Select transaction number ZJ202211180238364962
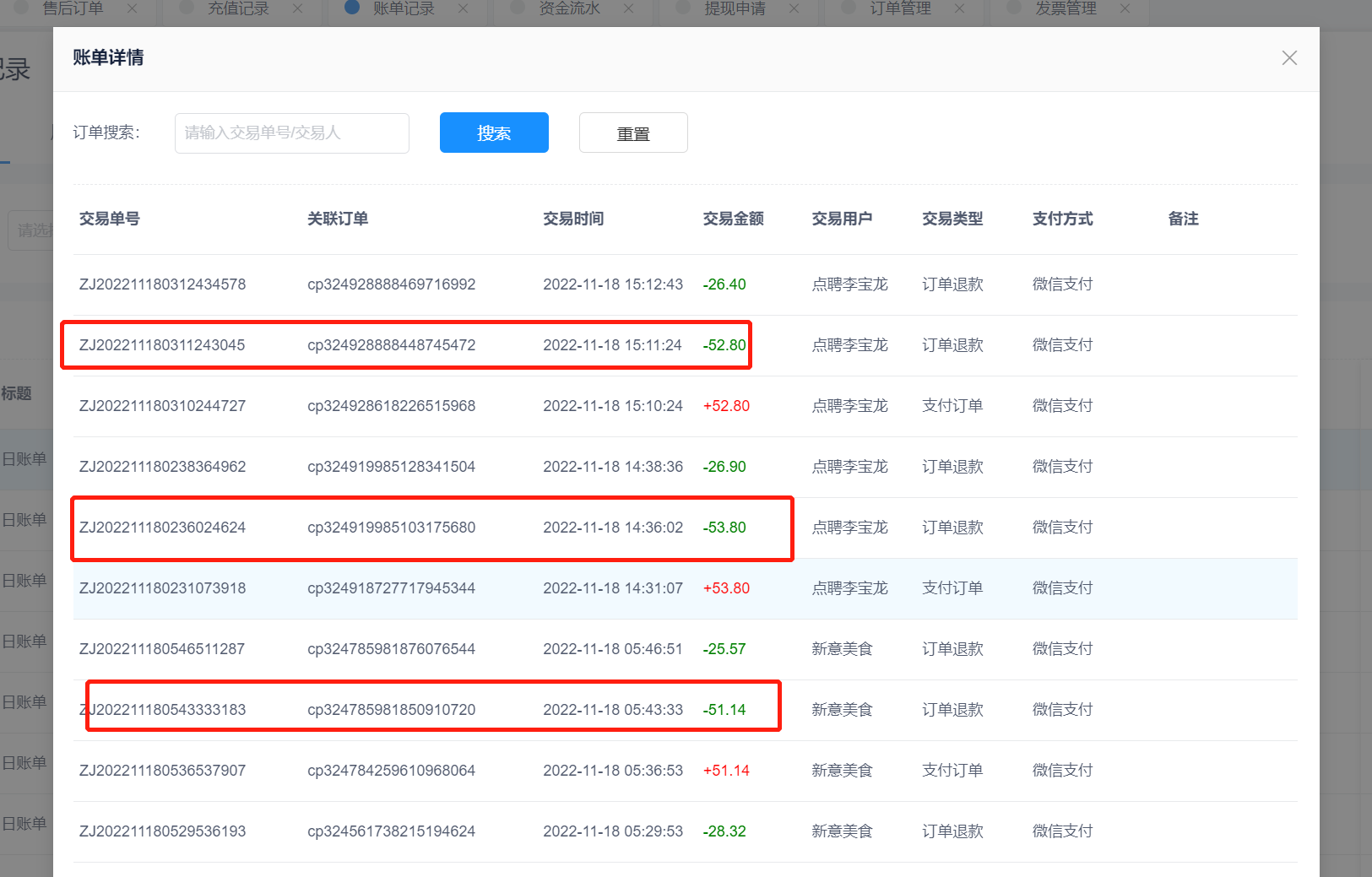This screenshot has width=1372, height=877. 163,467
